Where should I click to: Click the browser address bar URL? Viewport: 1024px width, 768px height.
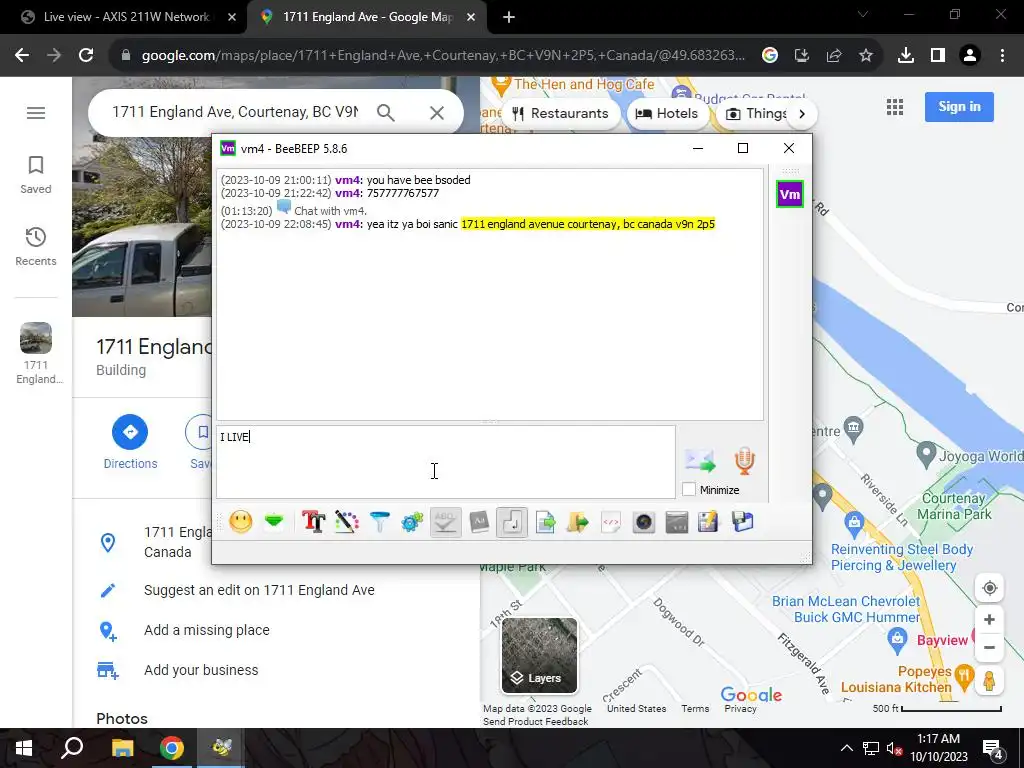[x=443, y=56]
